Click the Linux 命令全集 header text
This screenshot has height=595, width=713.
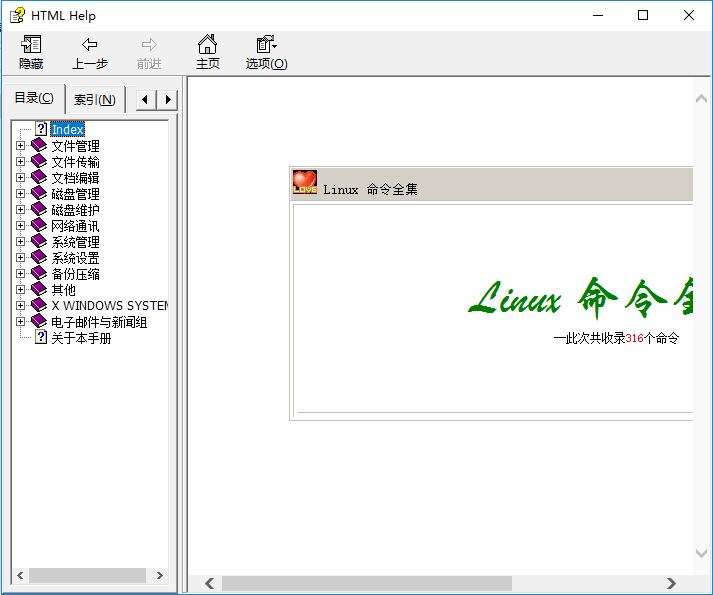pyautogui.click(x=370, y=189)
